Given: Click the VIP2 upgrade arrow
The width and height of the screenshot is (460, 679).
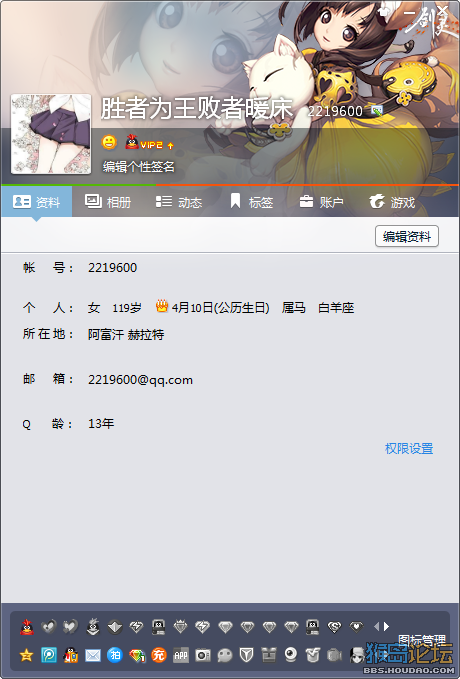Looking at the screenshot, I should coord(171,146).
